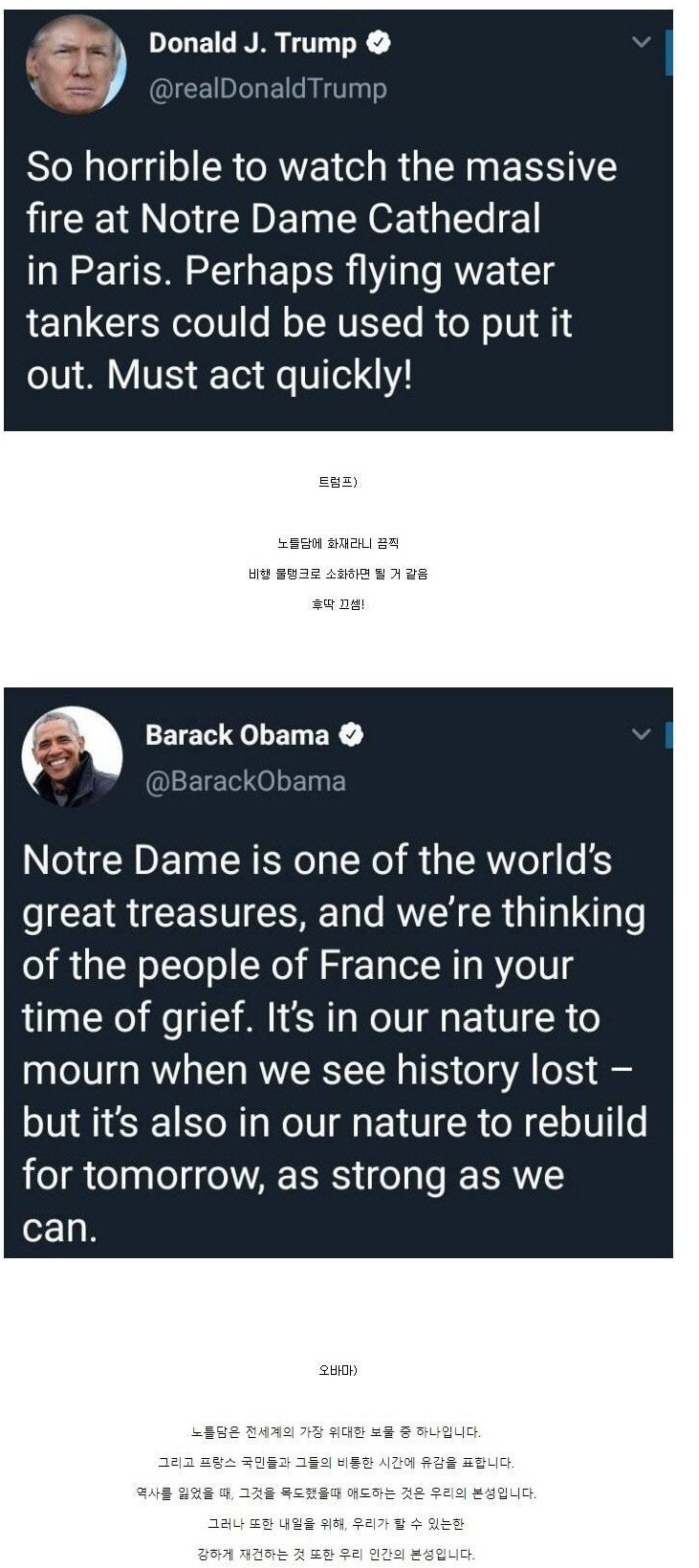This screenshot has height=1568, width=699.
Task: Open the @BarackObama handle link
Action: pos(246,781)
